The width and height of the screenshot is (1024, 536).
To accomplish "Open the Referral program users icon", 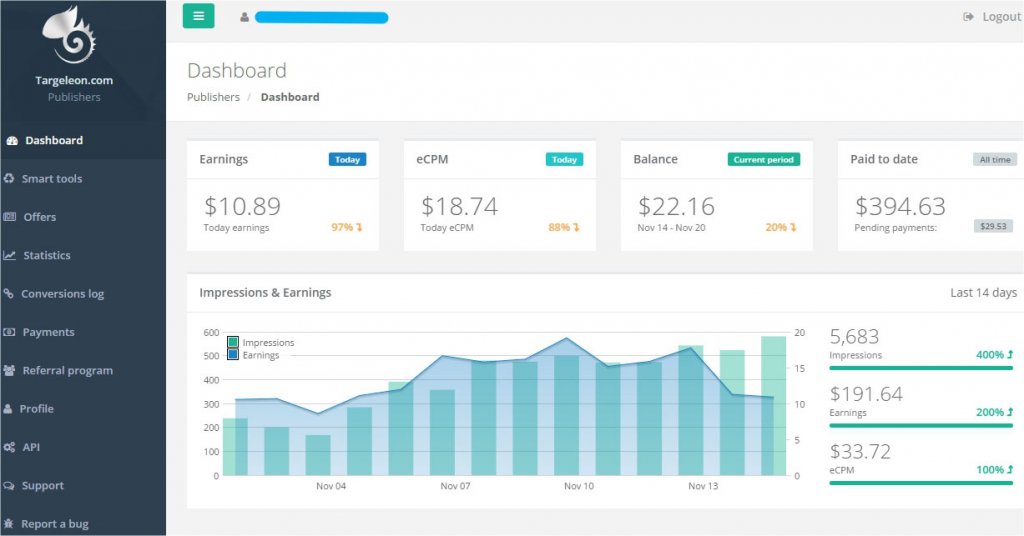I will [10, 370].
